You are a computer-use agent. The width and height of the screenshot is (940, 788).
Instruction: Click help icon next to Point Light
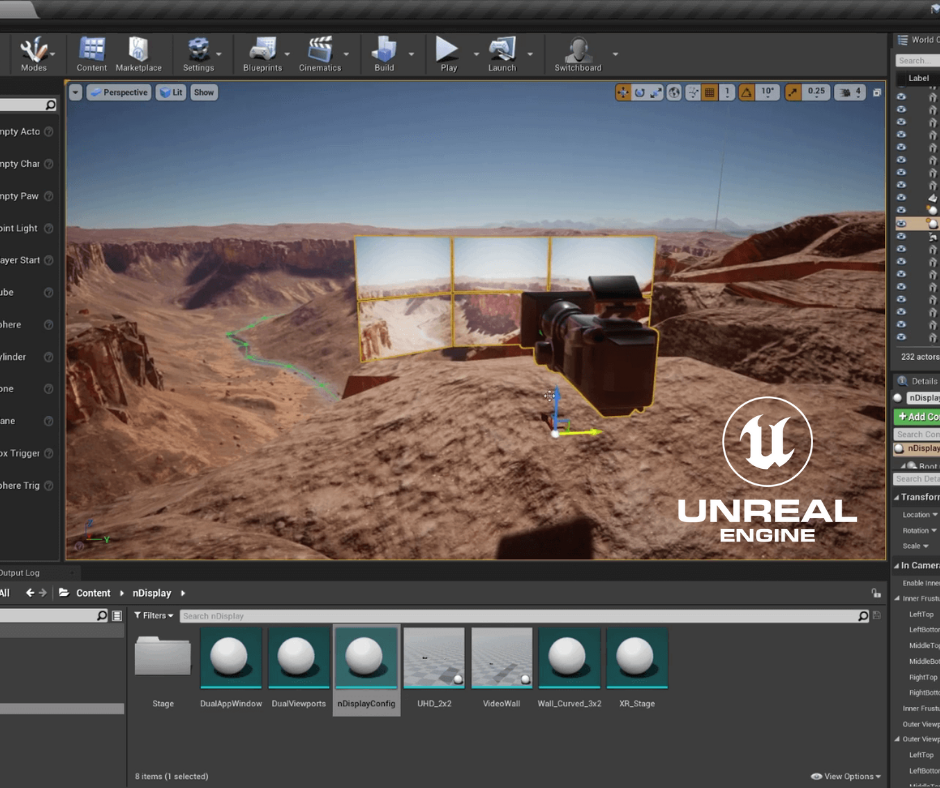(x=49, y=228)
